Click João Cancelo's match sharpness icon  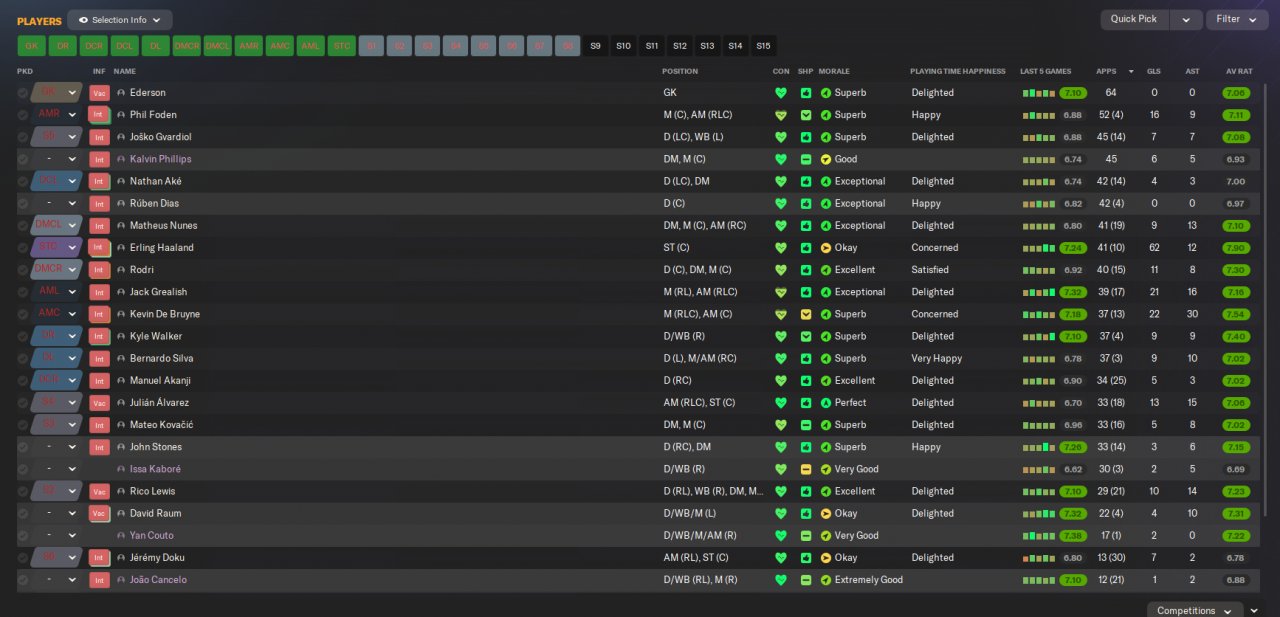tap(806, 580)
